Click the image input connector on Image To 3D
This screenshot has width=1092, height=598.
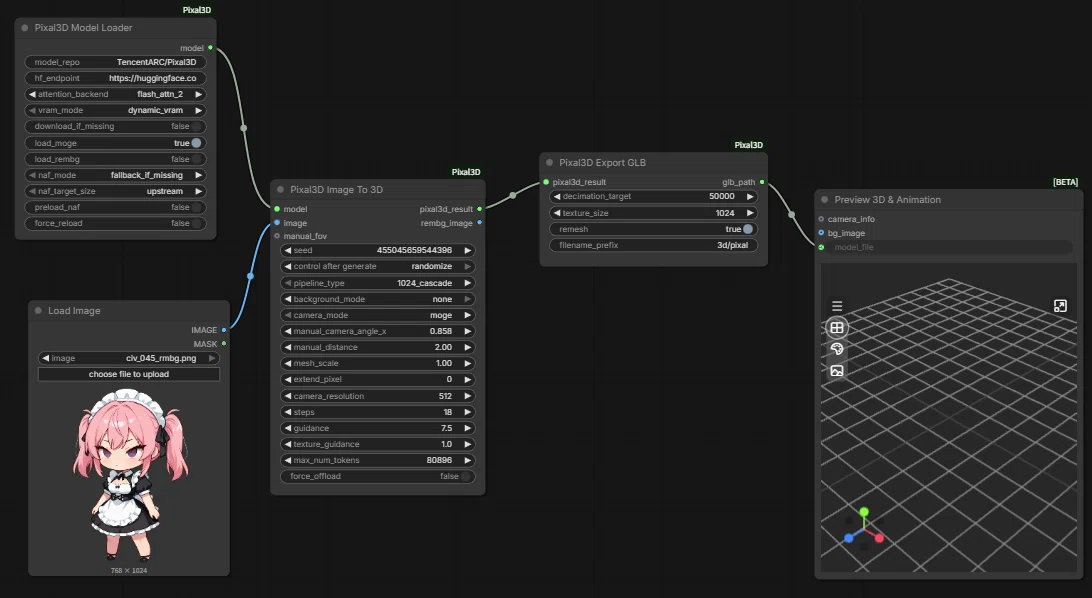[x=277, y=223]
